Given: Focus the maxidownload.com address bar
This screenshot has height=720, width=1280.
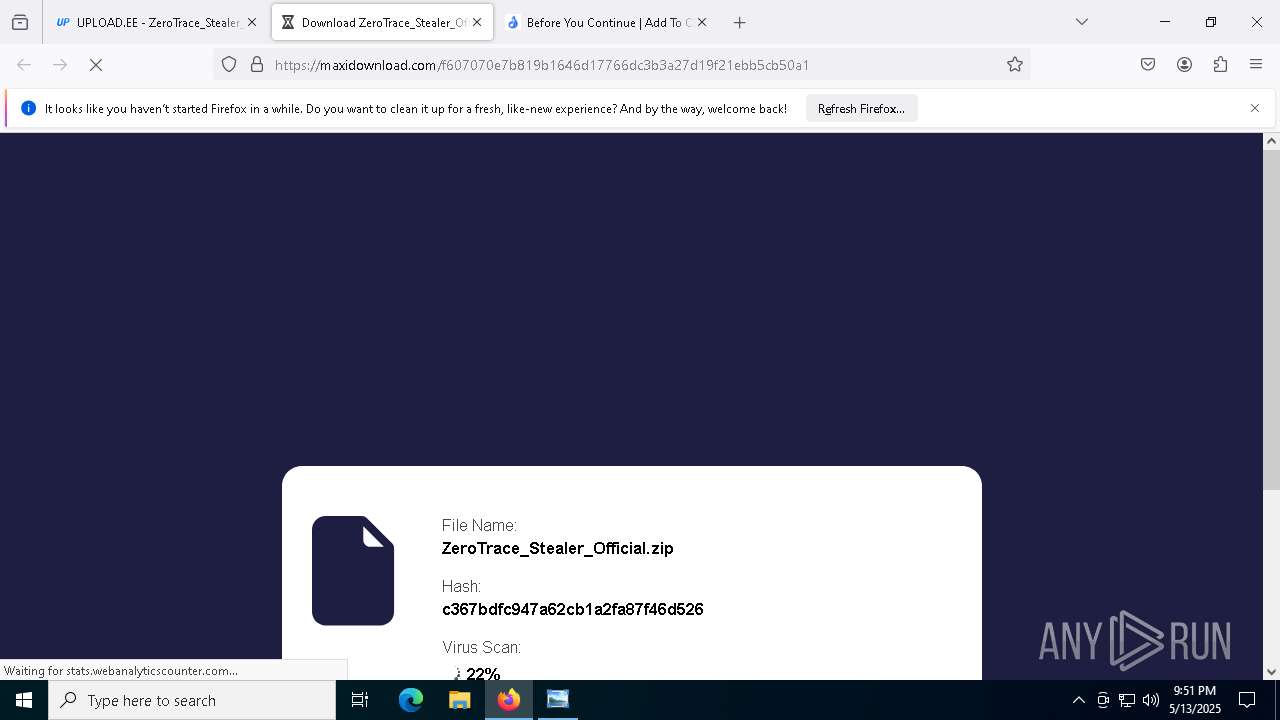Looking at the screenshot, I should (620, 65).
